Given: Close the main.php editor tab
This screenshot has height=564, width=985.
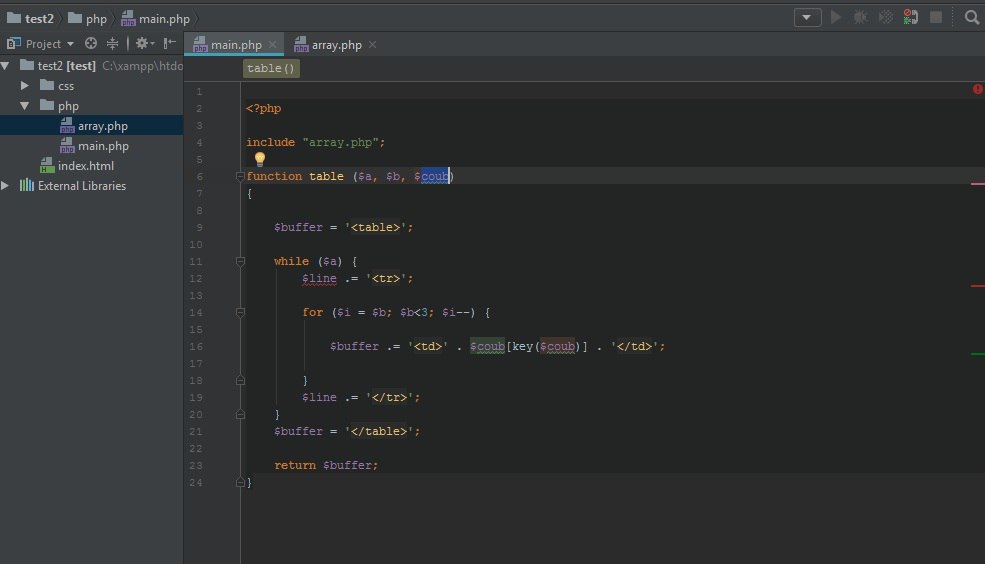Looking at the screenshot, I should click(x=273, y=45).
